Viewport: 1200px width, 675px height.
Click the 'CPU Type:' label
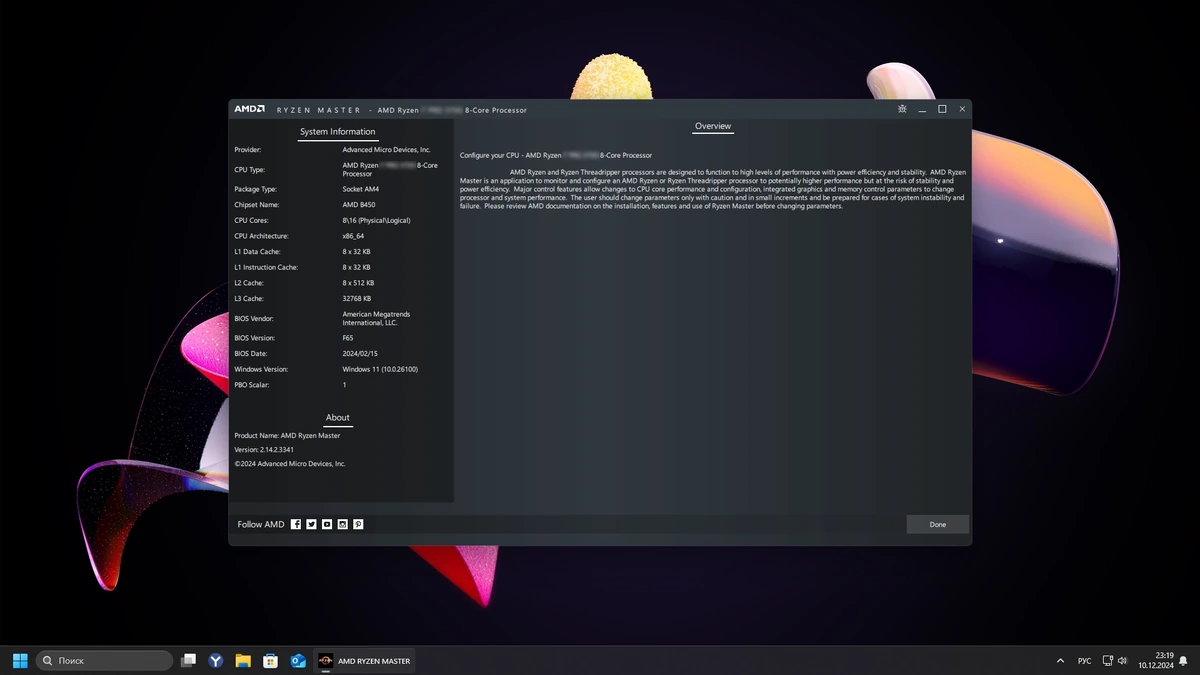(x=249, y=170)
